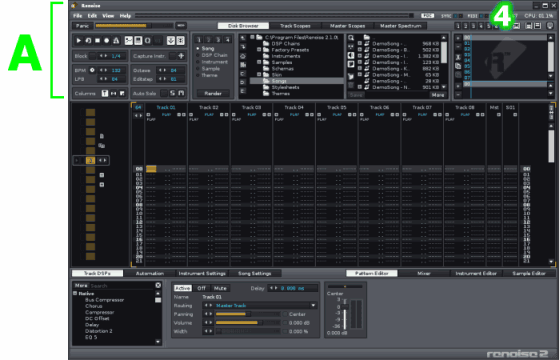Select the DSP Chain radio button

click(x=198, y=55)
